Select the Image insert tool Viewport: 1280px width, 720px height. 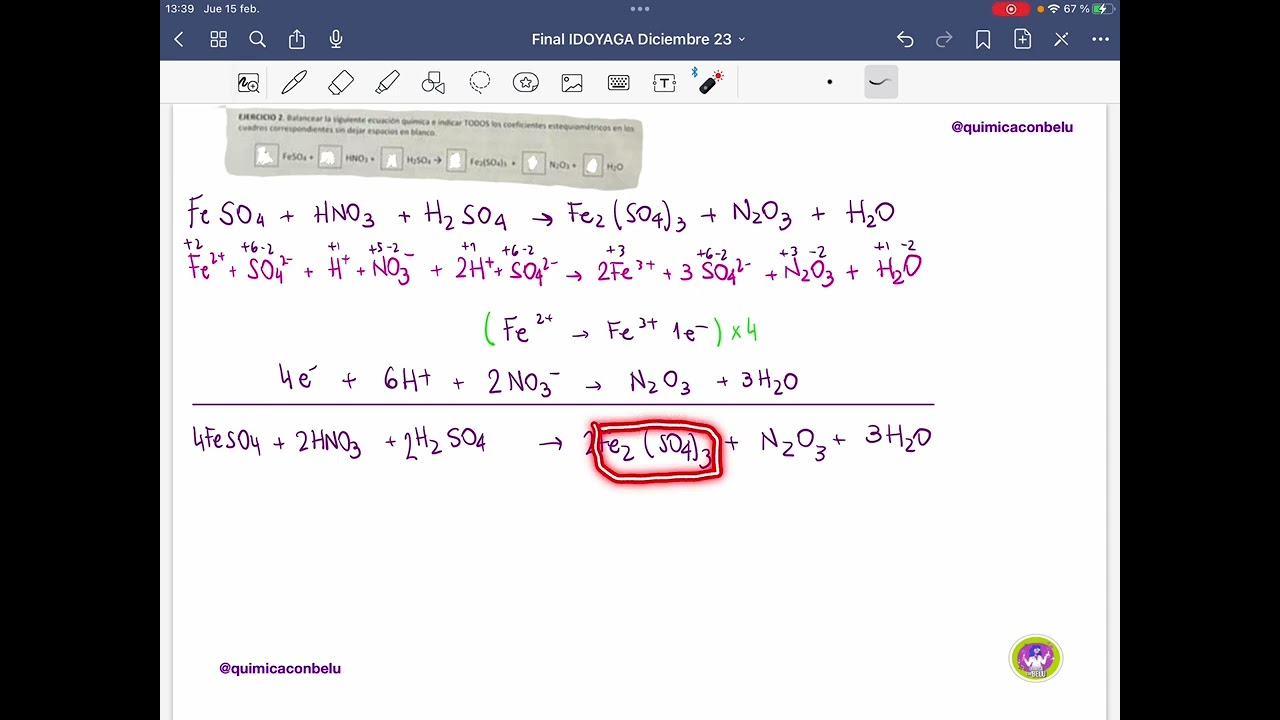point(572,83)
